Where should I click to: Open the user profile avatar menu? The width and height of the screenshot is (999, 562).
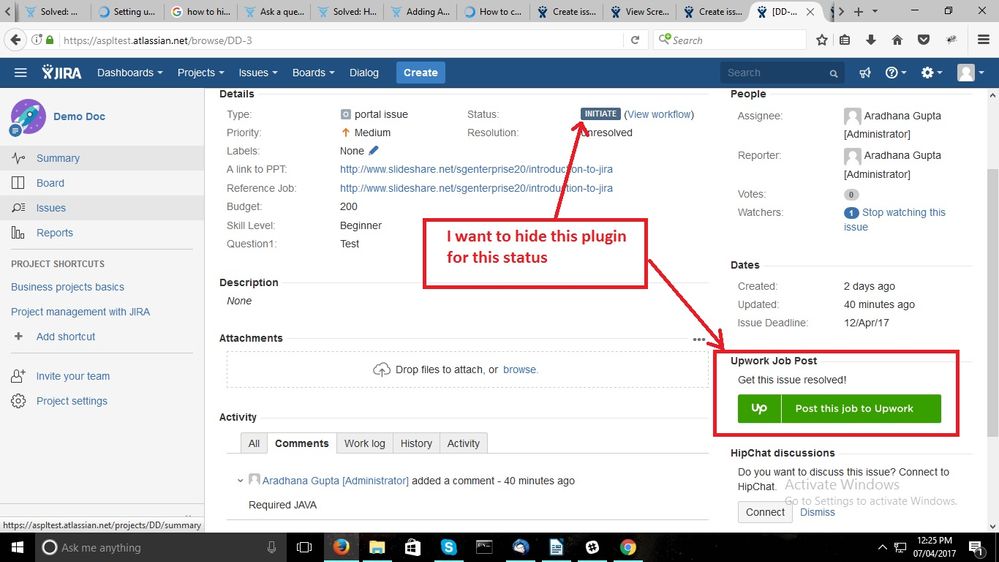coord(970,73)
